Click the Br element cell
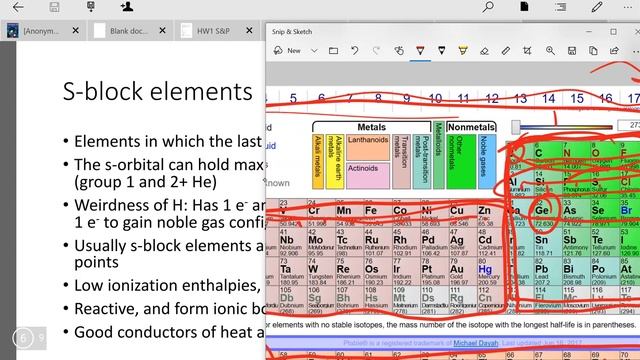This screenshot has height=360, width=640. tap(630, 213)
